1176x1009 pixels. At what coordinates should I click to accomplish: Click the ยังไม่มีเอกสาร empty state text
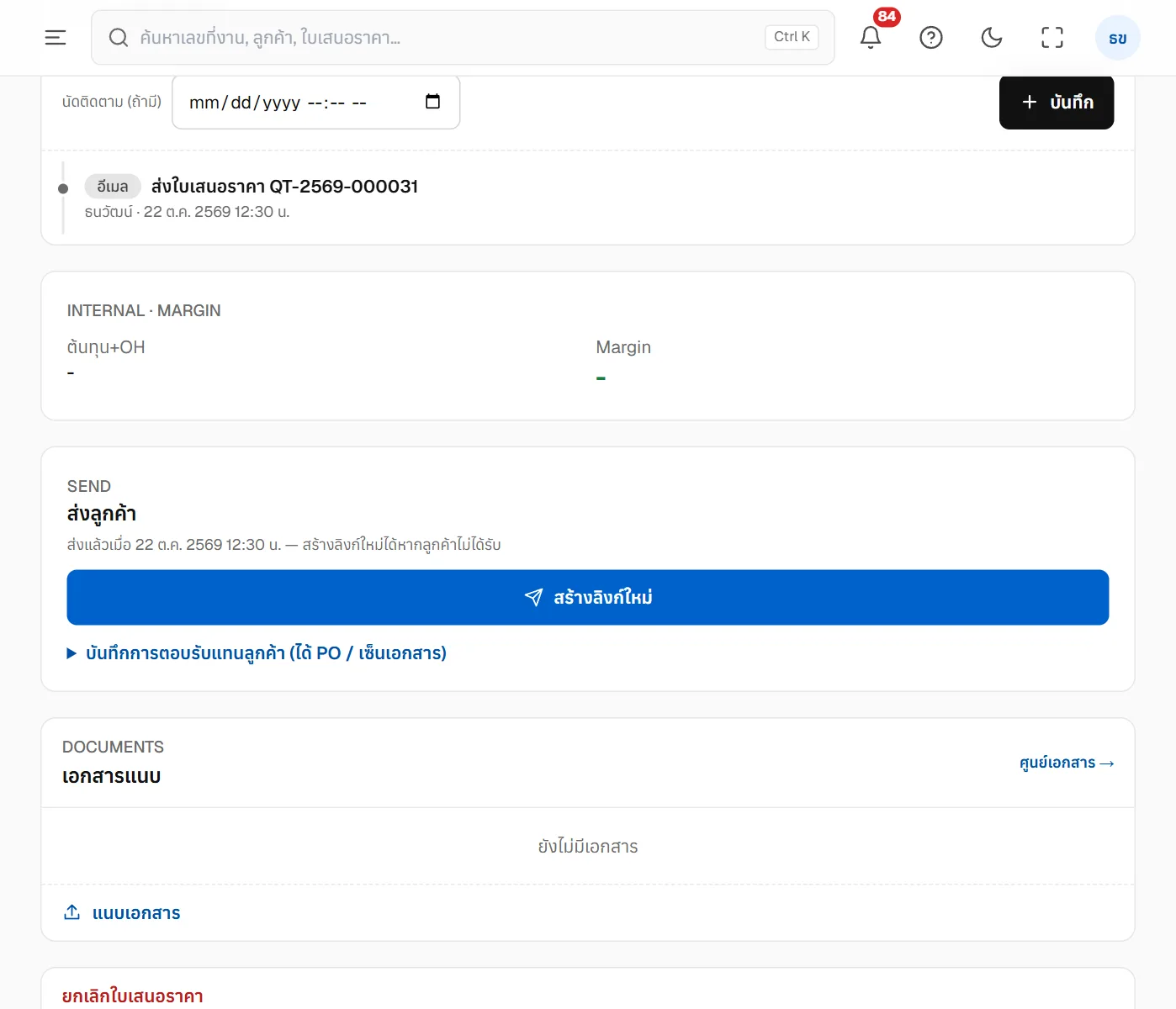tap(588, 847)
